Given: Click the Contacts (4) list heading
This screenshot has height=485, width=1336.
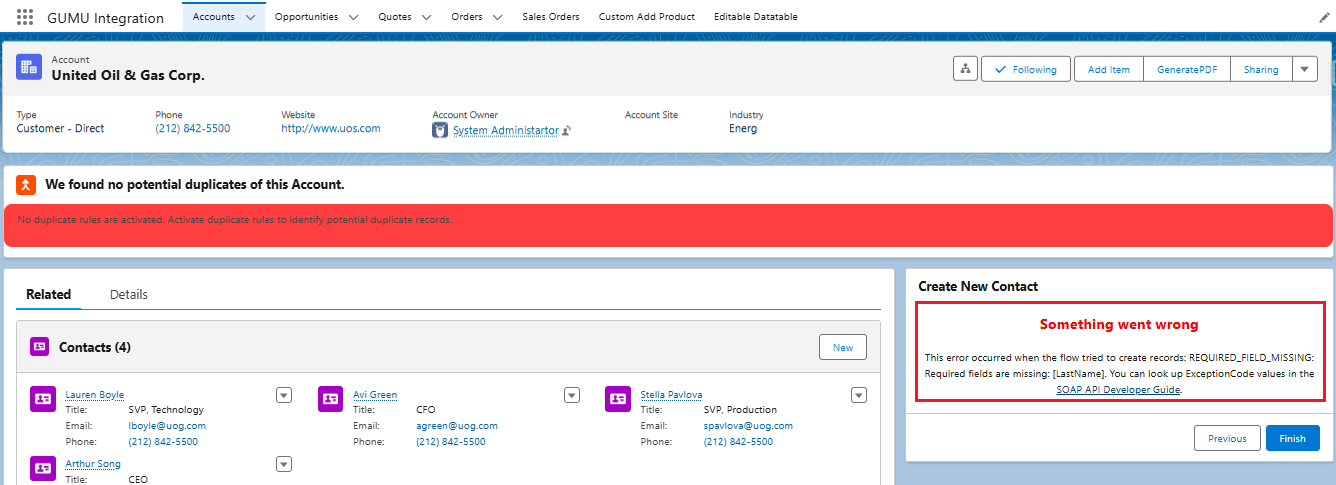Looking at the screenshot, I should (95, 347).
